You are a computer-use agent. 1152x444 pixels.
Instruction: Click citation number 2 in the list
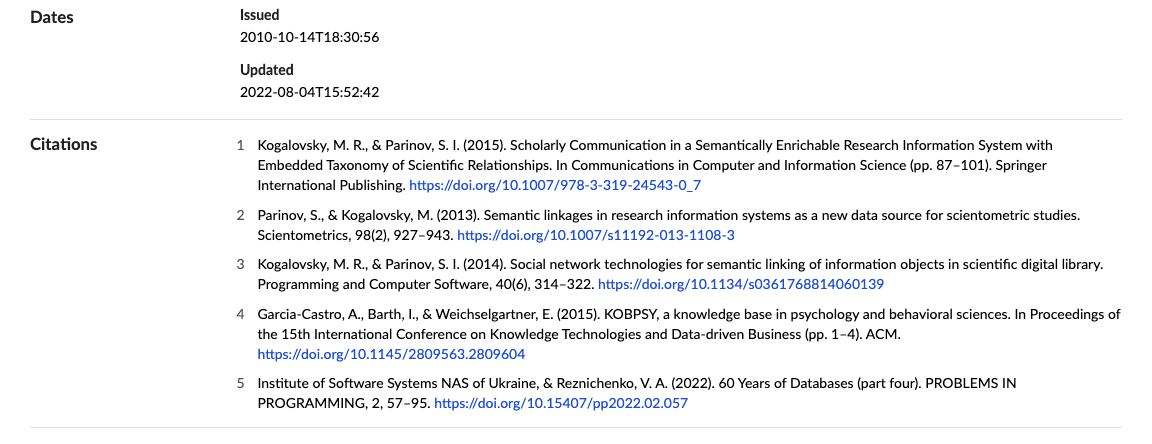pyautogui.click(x=240, y=215)
